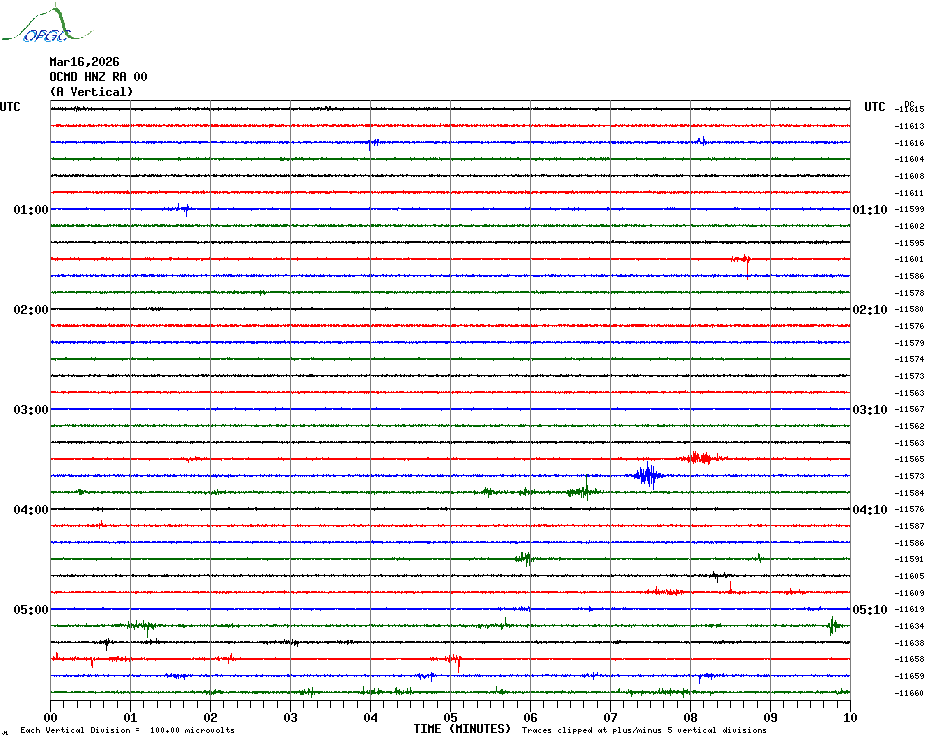Click the 10 minute tick on x-axis
This screenshot has width=930, height=744.
[x=849, y=717]
